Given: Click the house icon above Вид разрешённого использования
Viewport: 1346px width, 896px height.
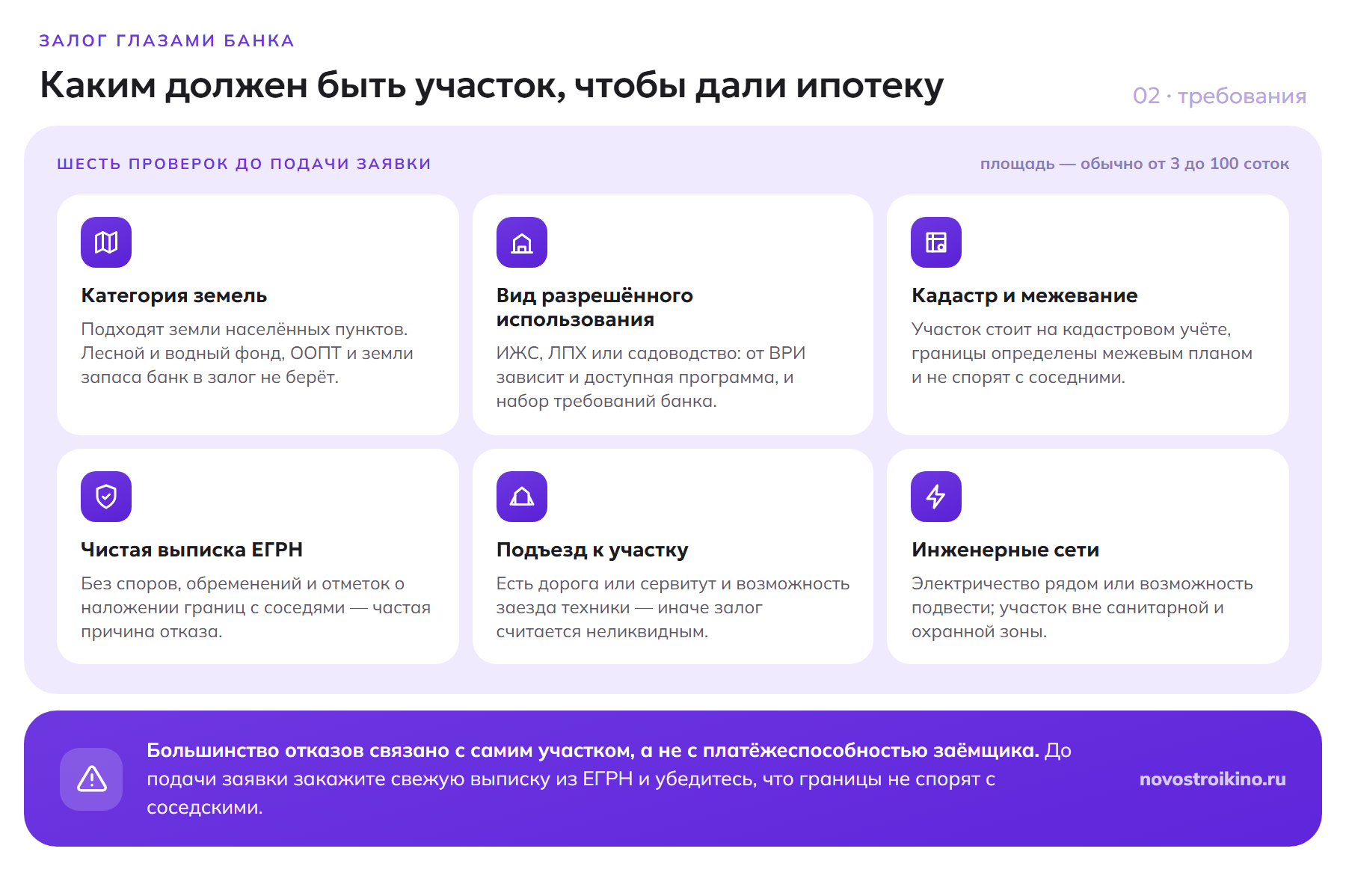Looking at the screenshot, I should (522, 242).
